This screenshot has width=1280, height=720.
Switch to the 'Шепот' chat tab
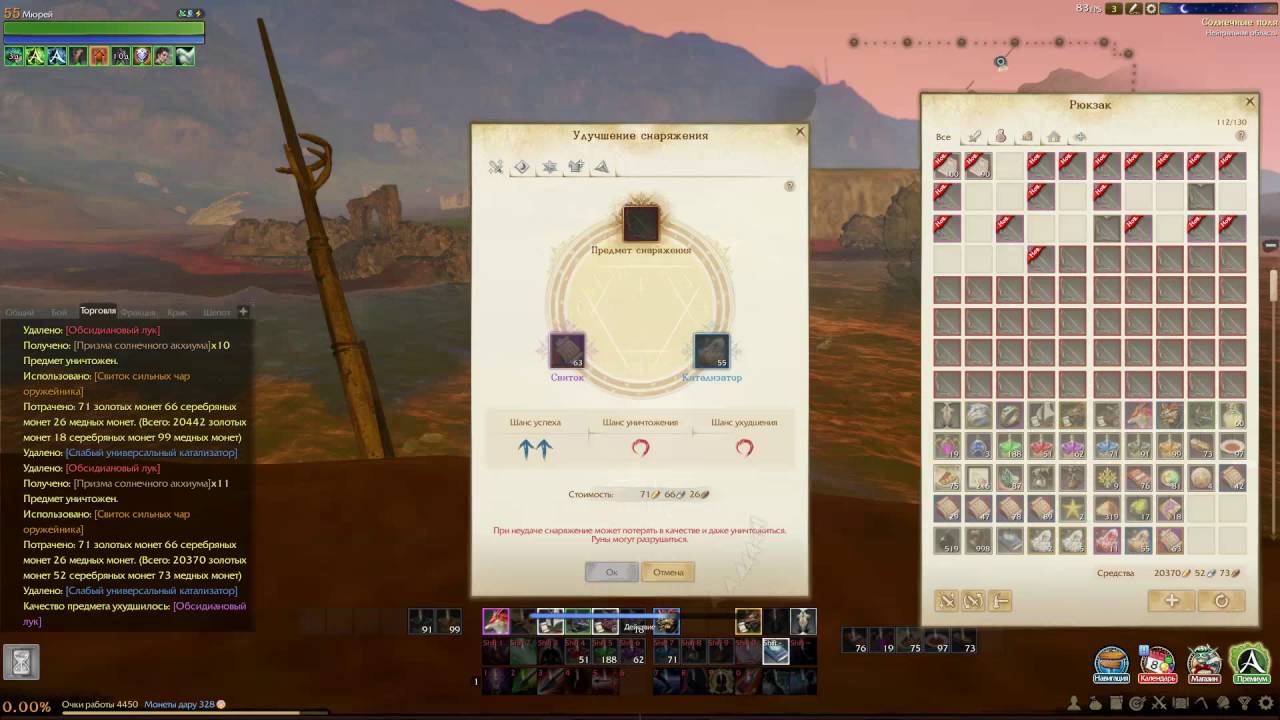click(x=217, y=312)
